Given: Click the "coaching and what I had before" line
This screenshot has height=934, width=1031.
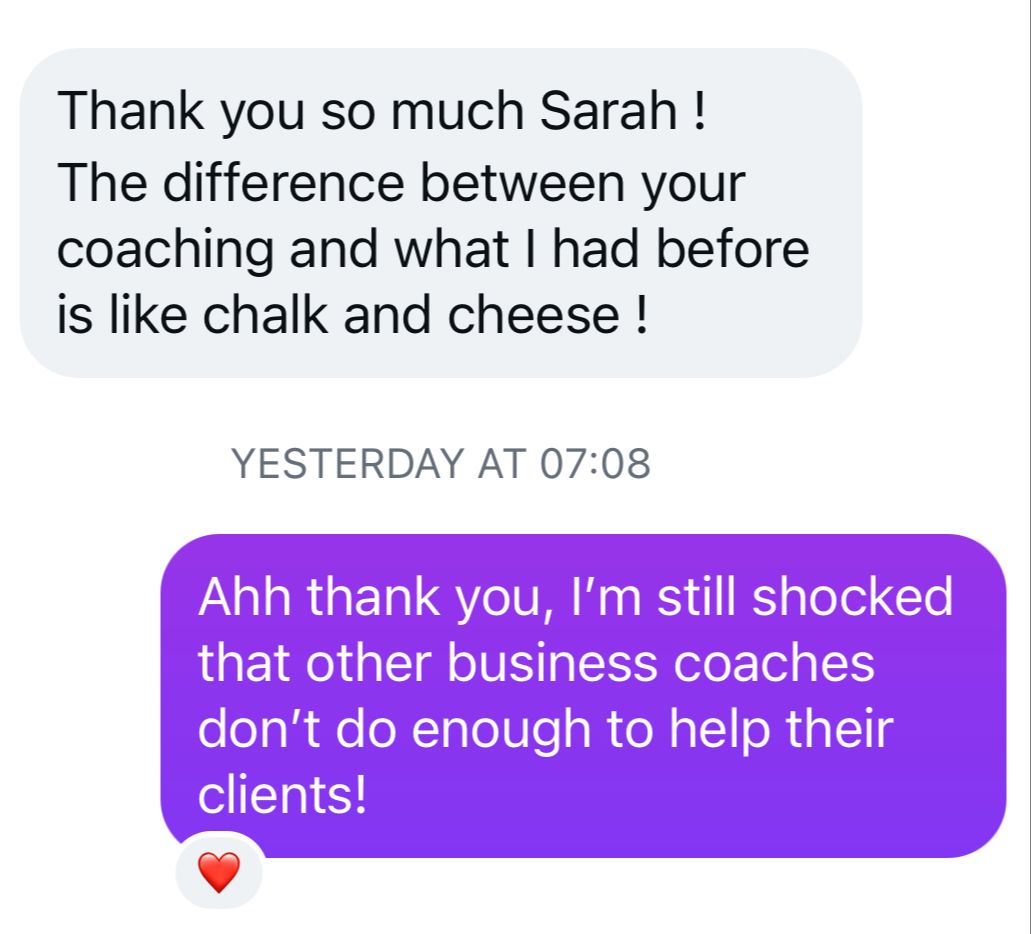Looking at the screenshot, I should point(432,249).
